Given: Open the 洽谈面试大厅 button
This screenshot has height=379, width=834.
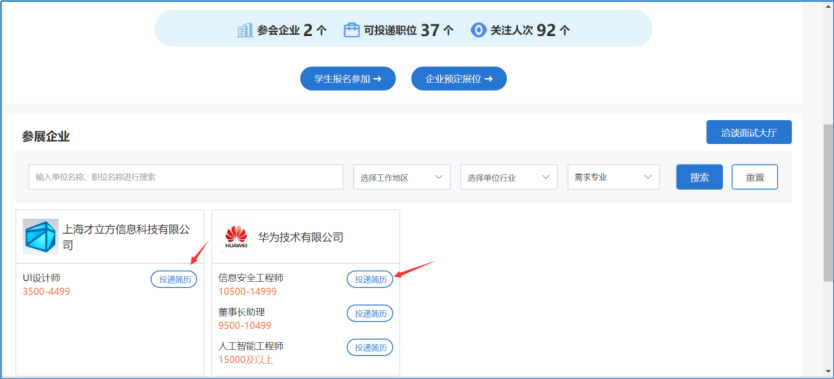Looking at the screenshot, I should [x=749, y=132].
